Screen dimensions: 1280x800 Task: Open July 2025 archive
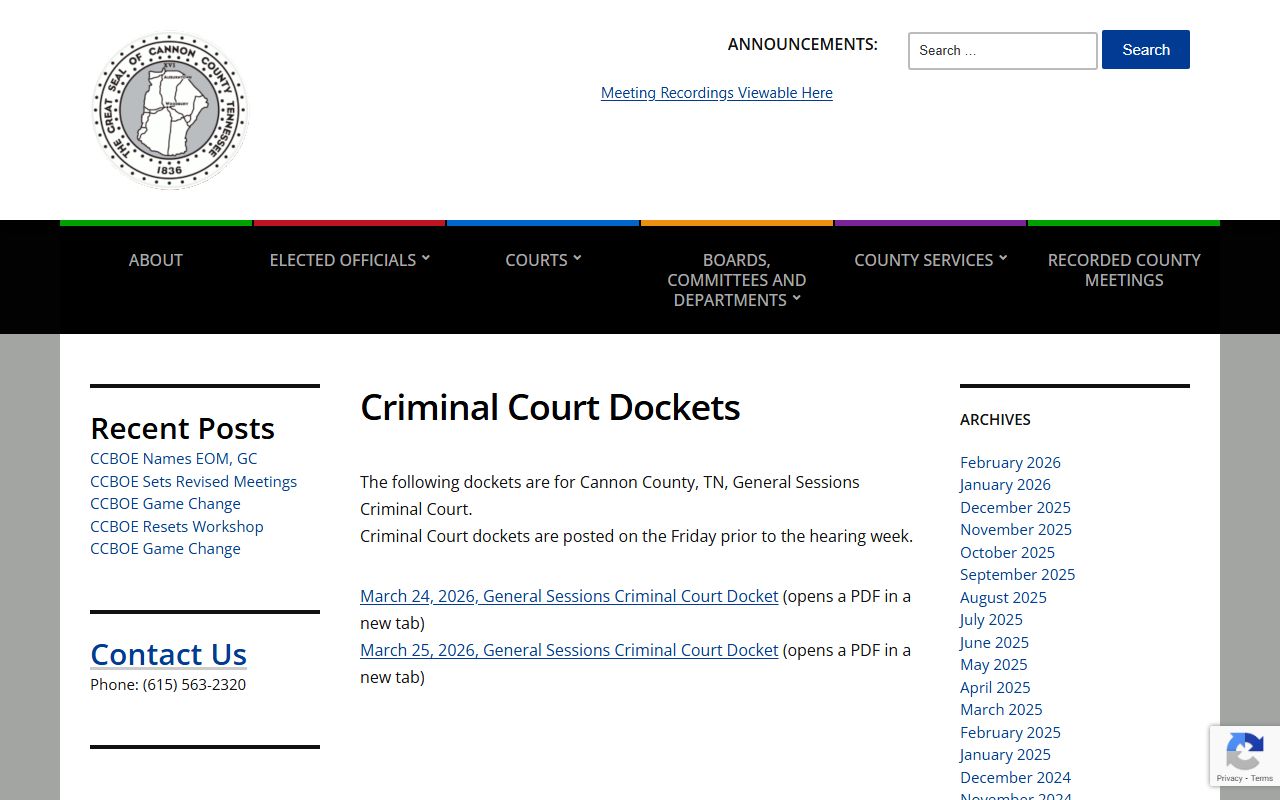[991, 620]
